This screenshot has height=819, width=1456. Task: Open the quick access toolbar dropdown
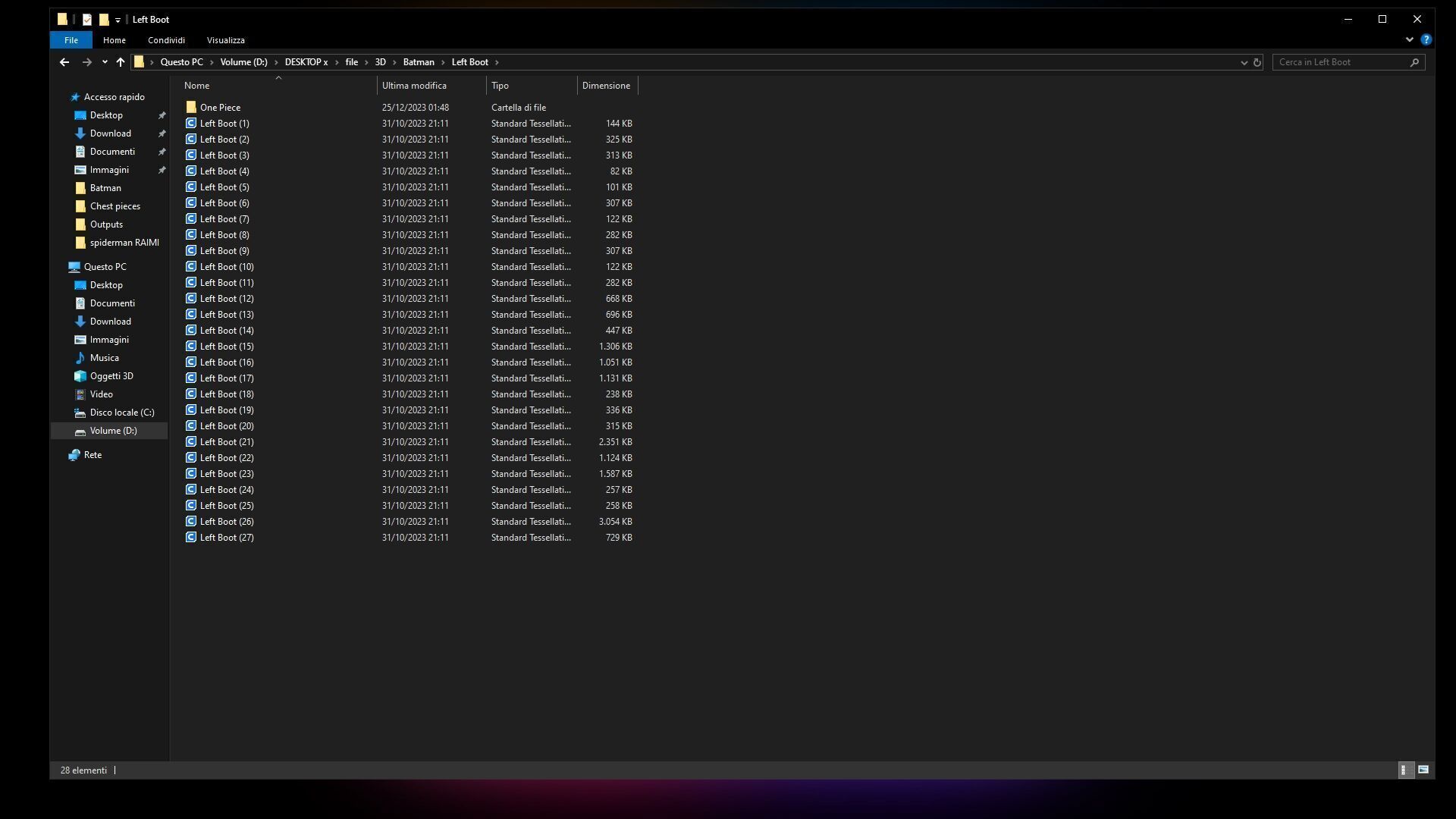click(x=118, y=20)
